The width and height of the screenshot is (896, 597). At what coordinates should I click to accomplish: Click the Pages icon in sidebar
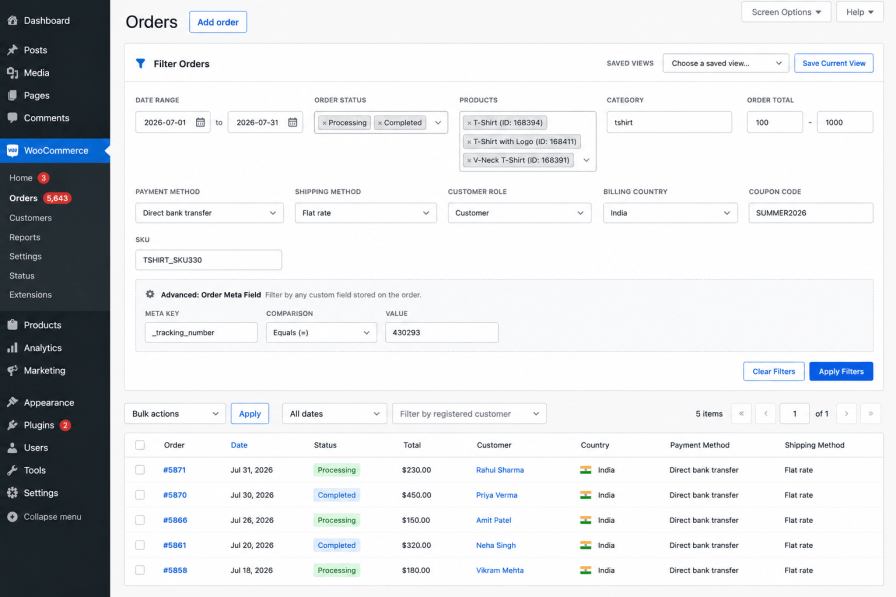(x=13, y=95)
